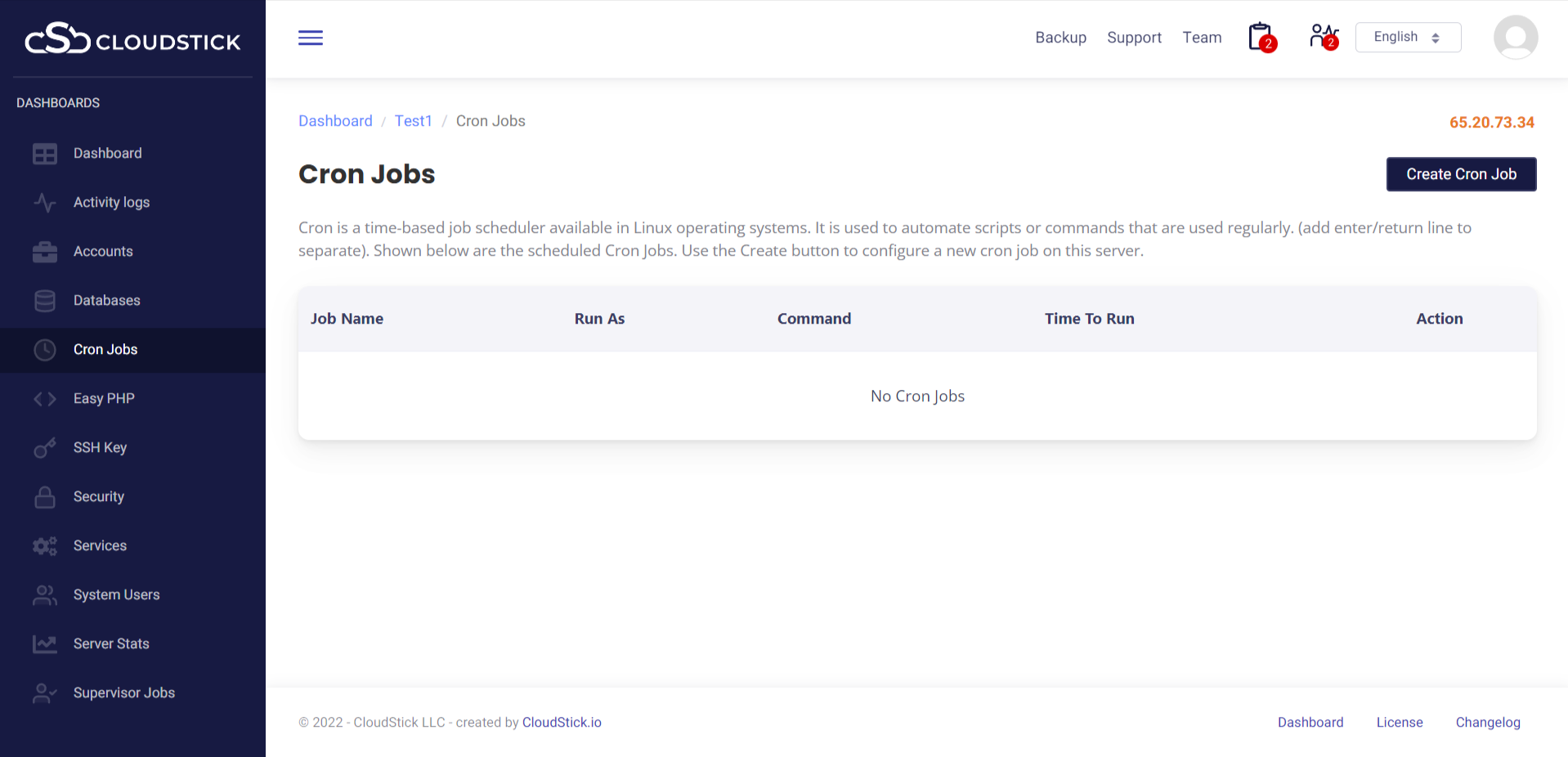Open the clipboard notifications icon
Viewport: 1568px width, 757px height.
1261,38
